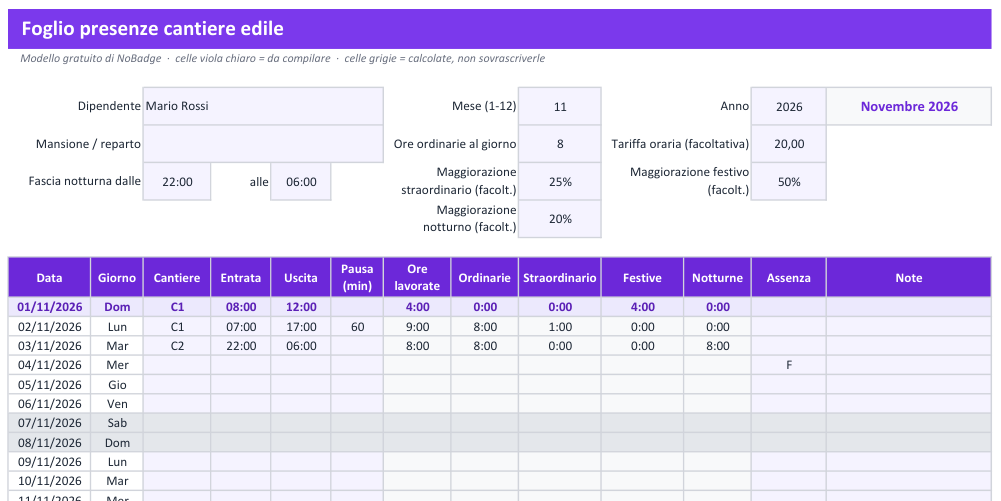Select the Anno value 2026

(x=789, y=106)
